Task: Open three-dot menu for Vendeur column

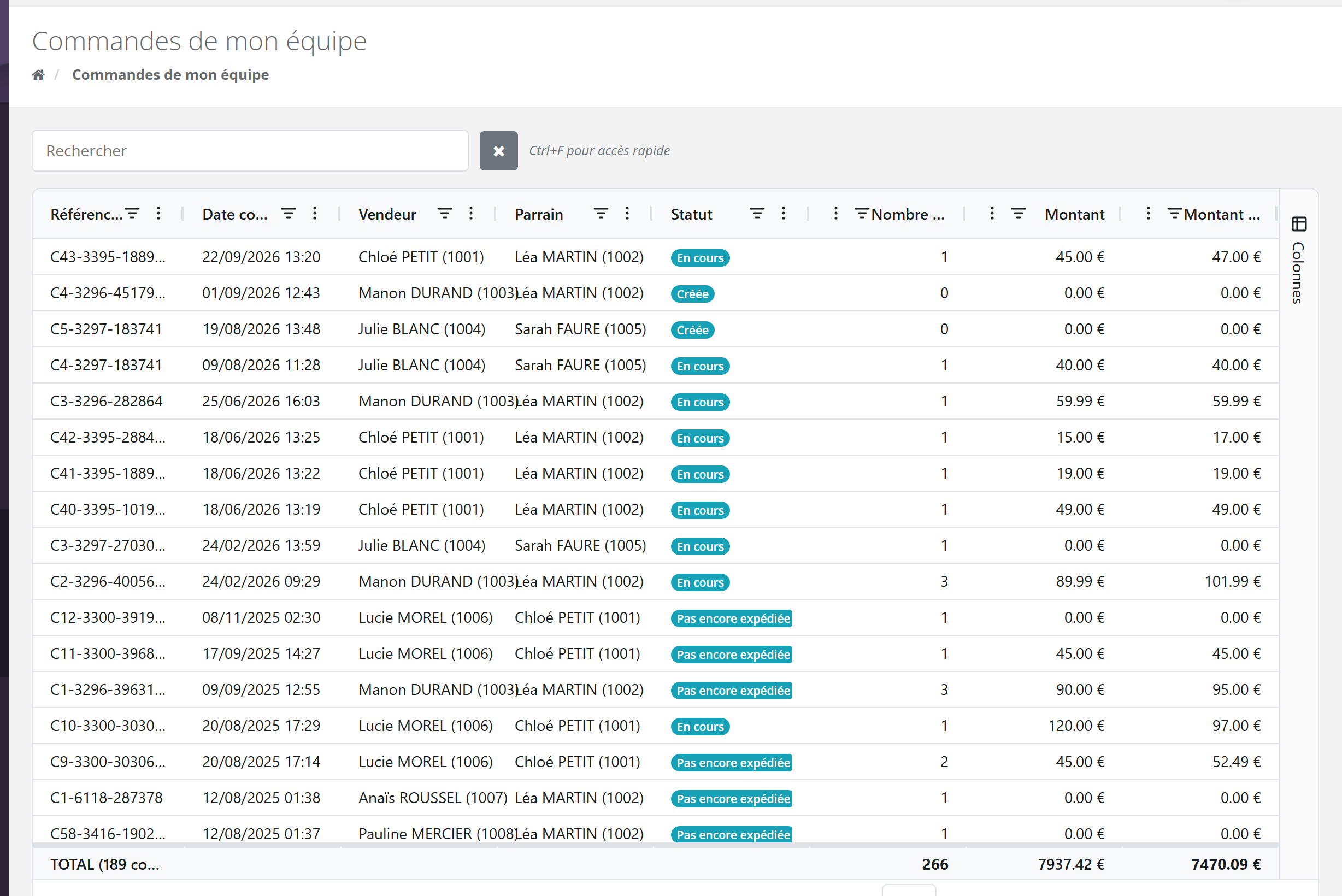Action: pos(471,214)
